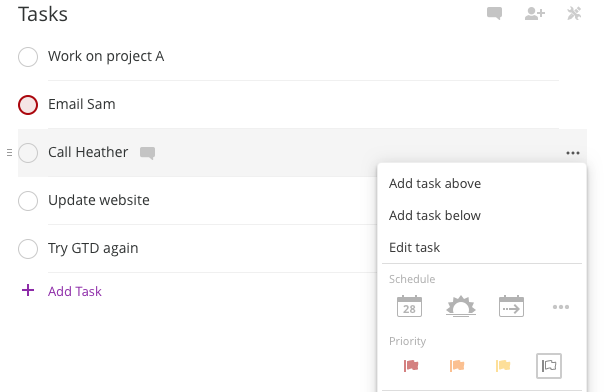
Task: Set priority 2 orange flag
Action: 457,365
